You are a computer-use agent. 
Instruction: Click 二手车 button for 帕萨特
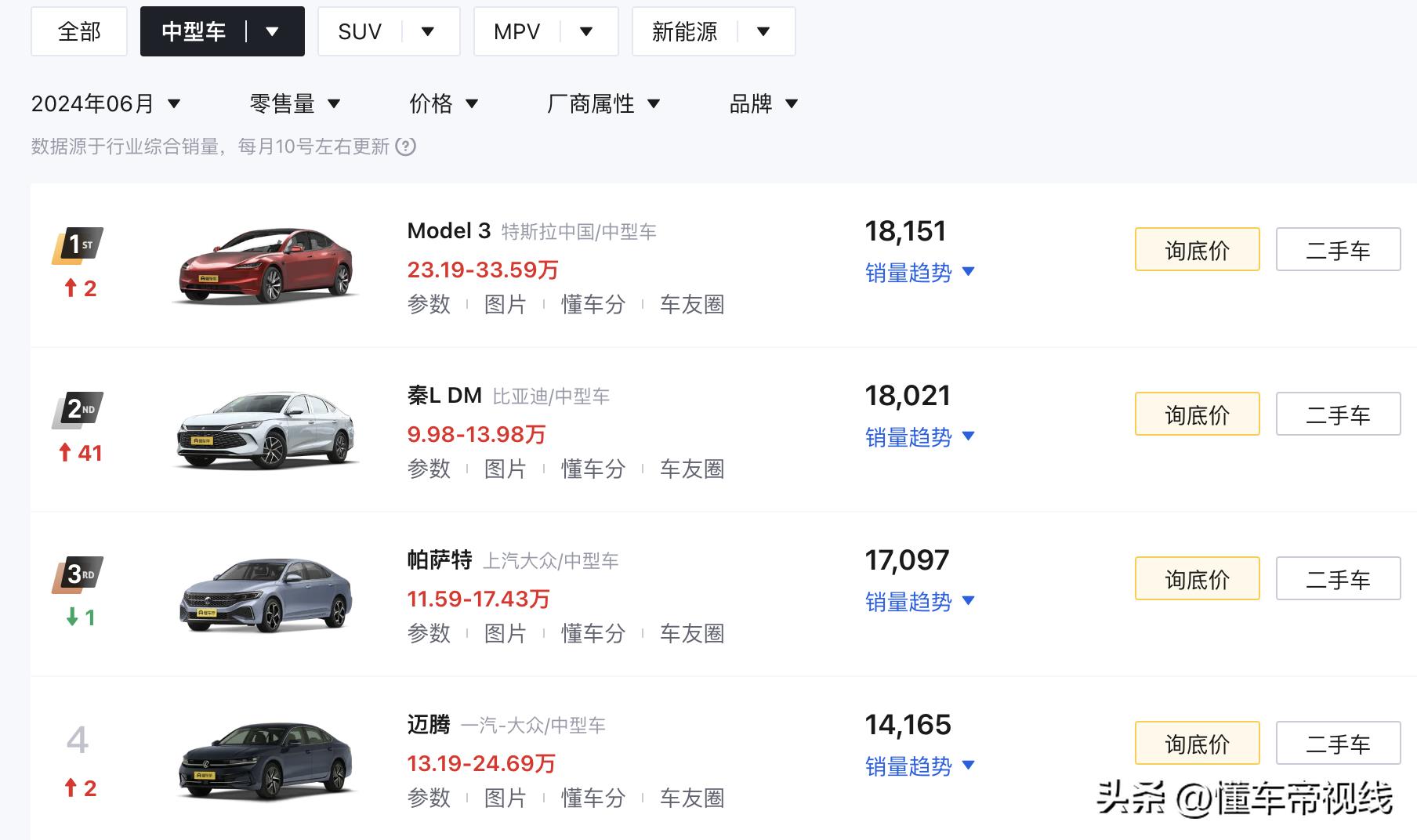[1339, 579]
